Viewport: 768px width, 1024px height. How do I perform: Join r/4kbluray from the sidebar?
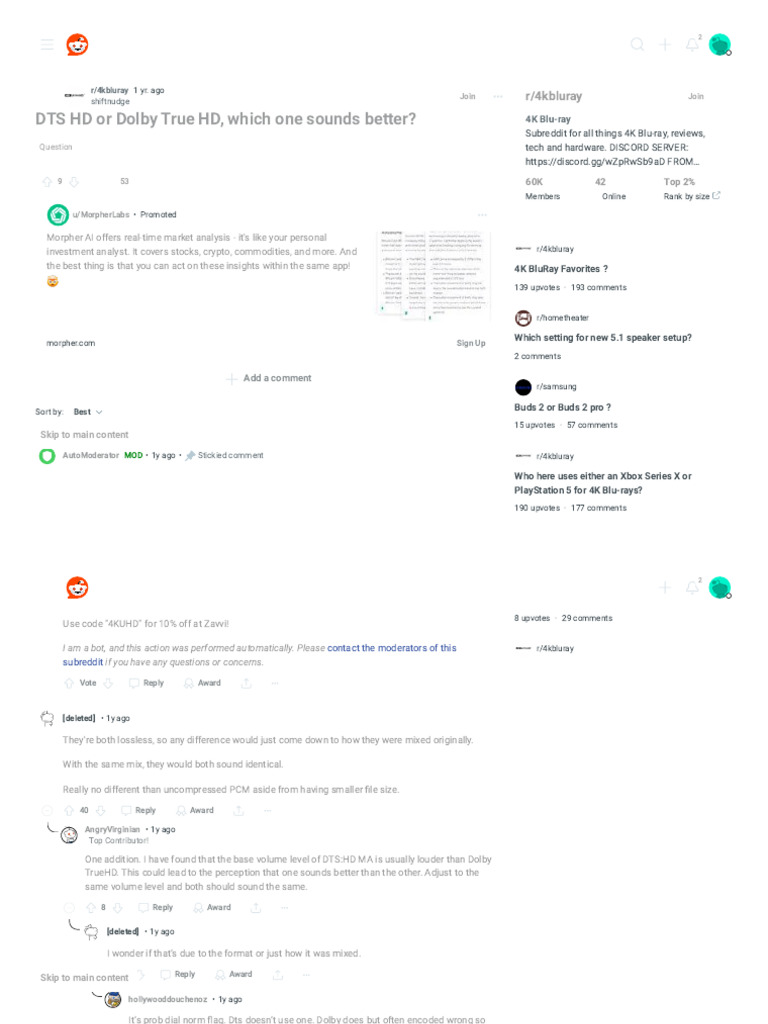[x=696, y=96]
